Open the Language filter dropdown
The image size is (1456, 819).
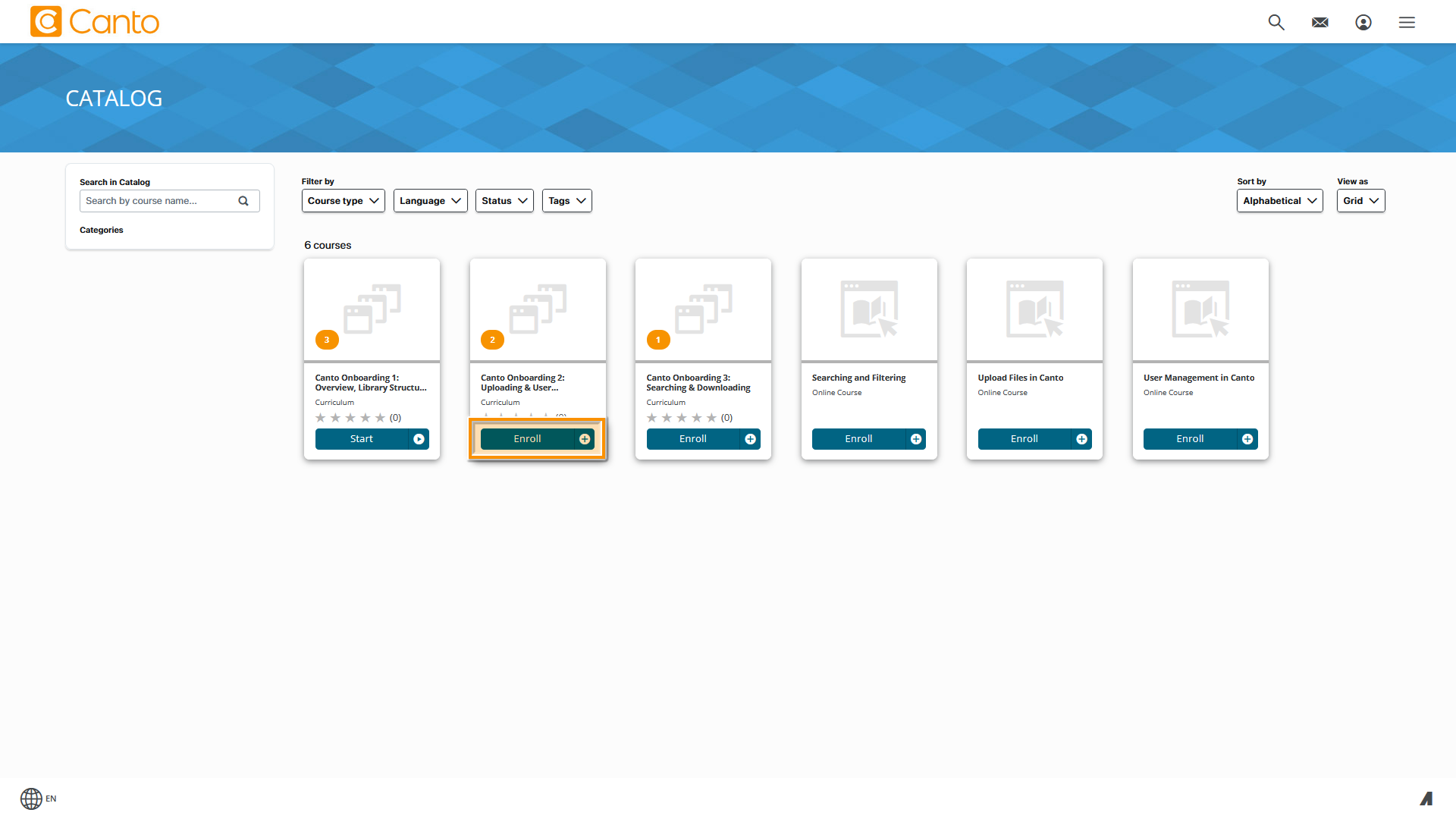pos(431,201)
